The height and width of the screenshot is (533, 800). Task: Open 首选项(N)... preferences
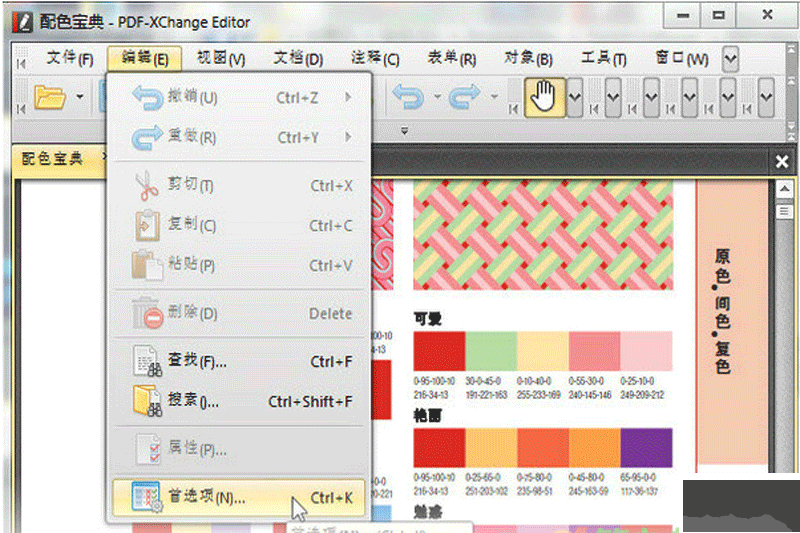point(239,497)
